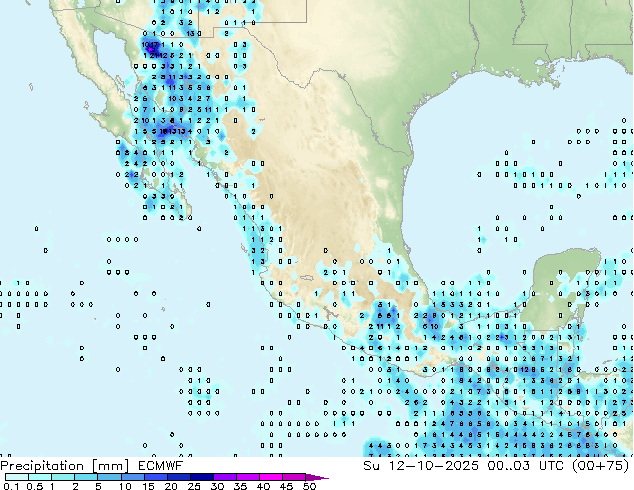This screenshot has height=490, width=634.
Task: Click the "(00+75)" forecast offset text
Action: 601,466
